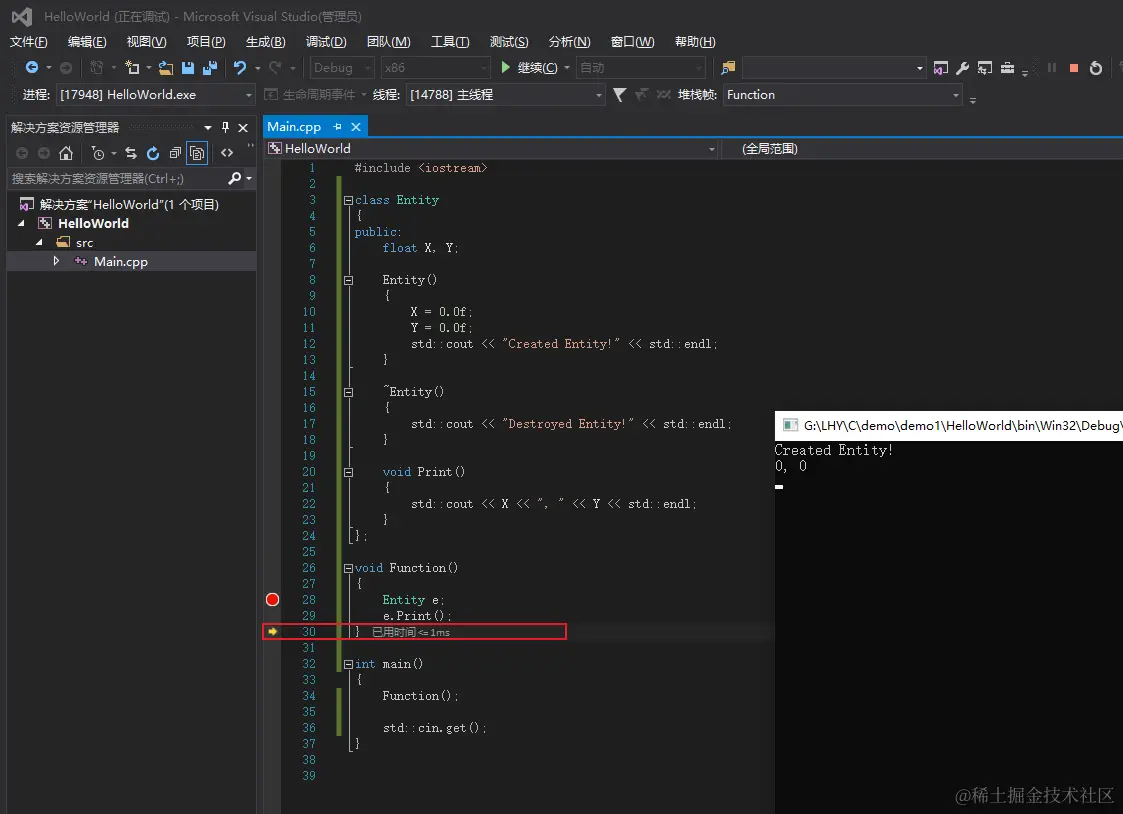The width and height of the screenshot is (1123, 814).
Task: Click the Navigate Backward toolbar icon
Action: pos(32,67)
